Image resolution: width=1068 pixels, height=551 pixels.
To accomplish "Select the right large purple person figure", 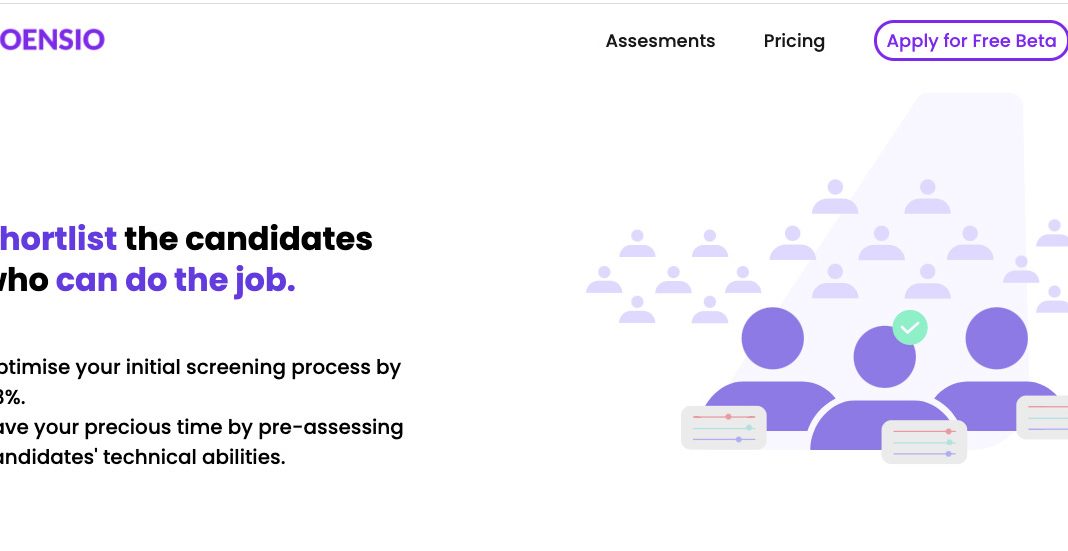I will pyautogui.click(x=997, y=371).
